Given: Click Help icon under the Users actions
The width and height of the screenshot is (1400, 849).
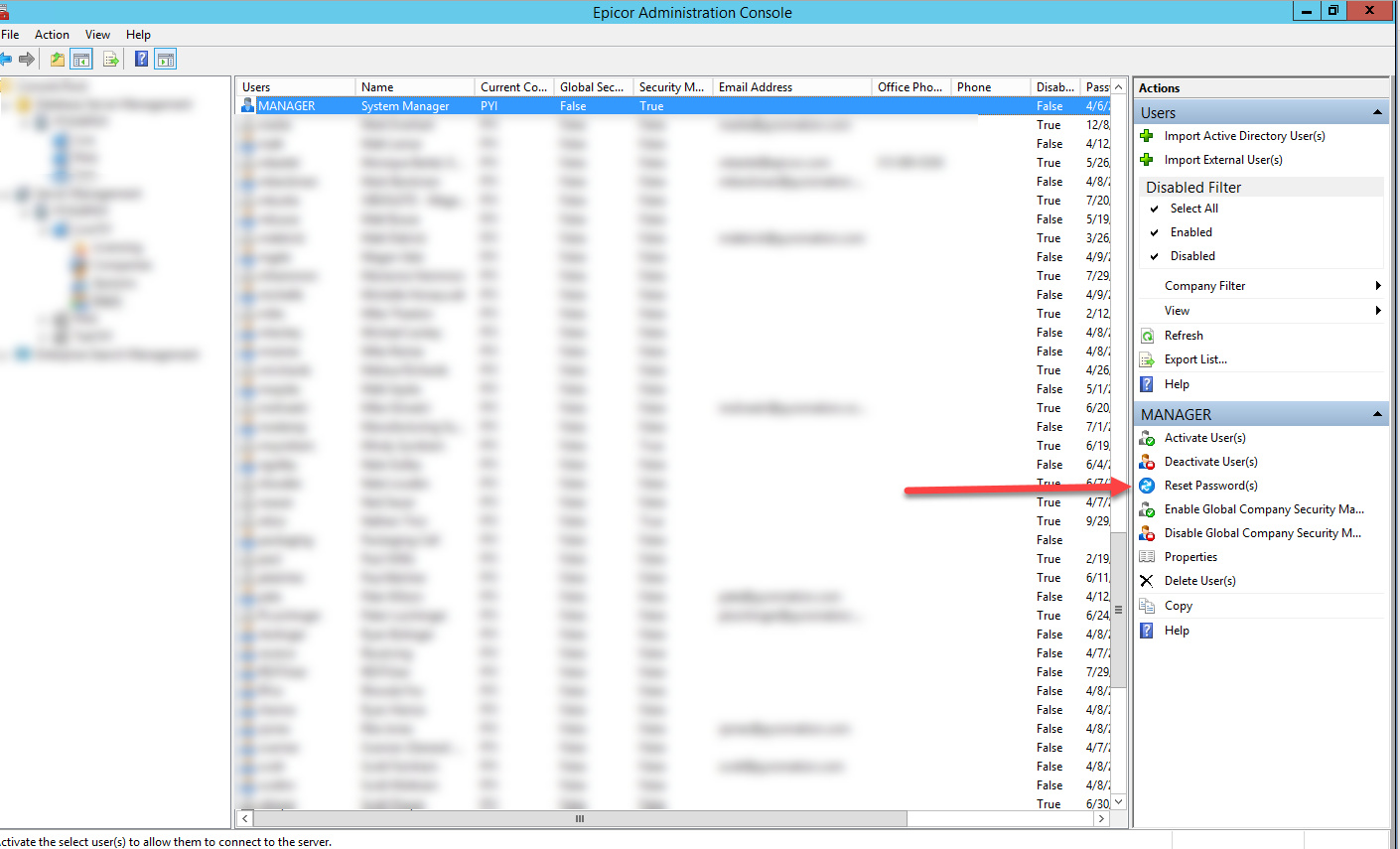Looking at the screenshot, I should 1147,384.
